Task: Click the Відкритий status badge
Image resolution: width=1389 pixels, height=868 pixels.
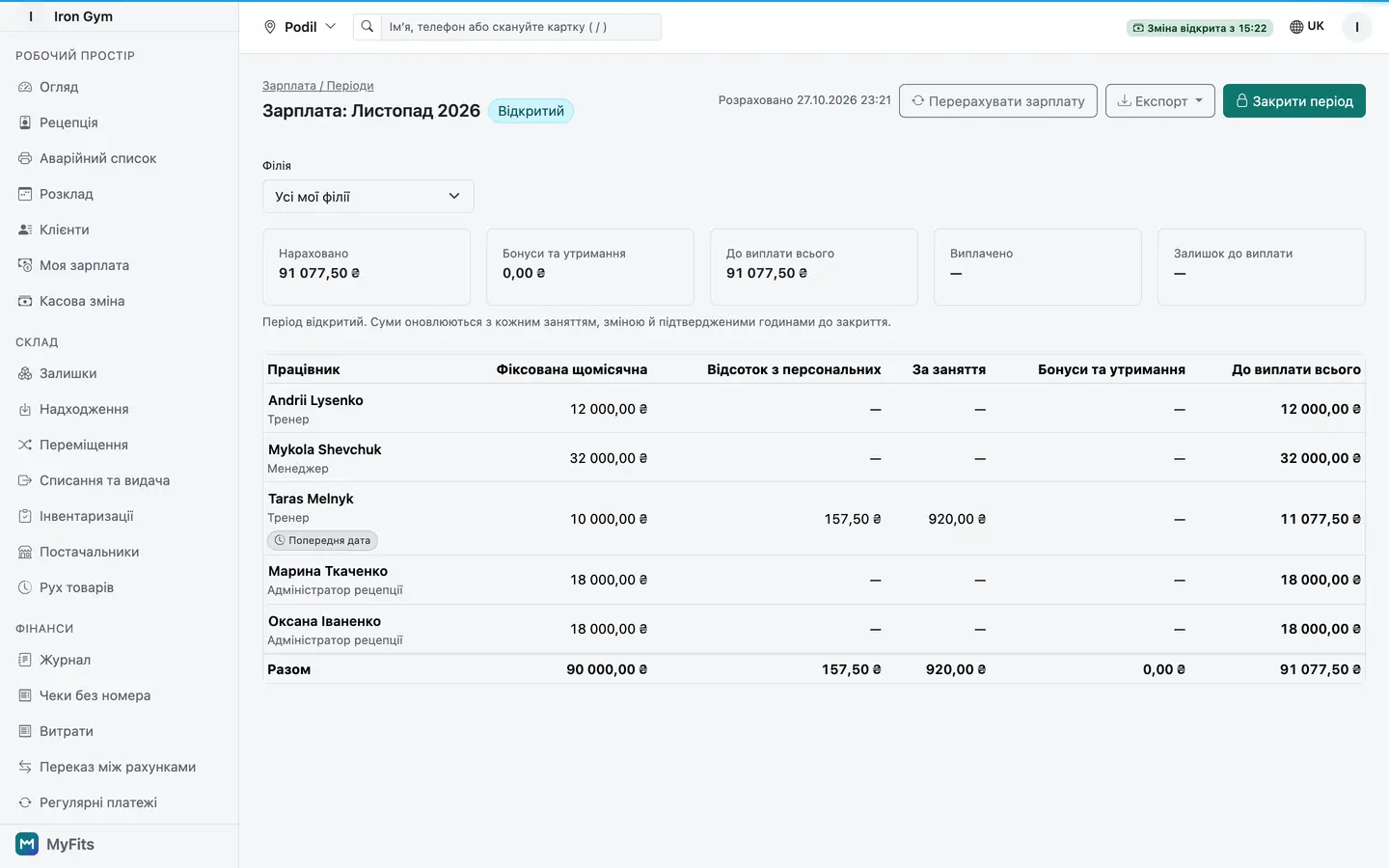Action: coord(531,111)
